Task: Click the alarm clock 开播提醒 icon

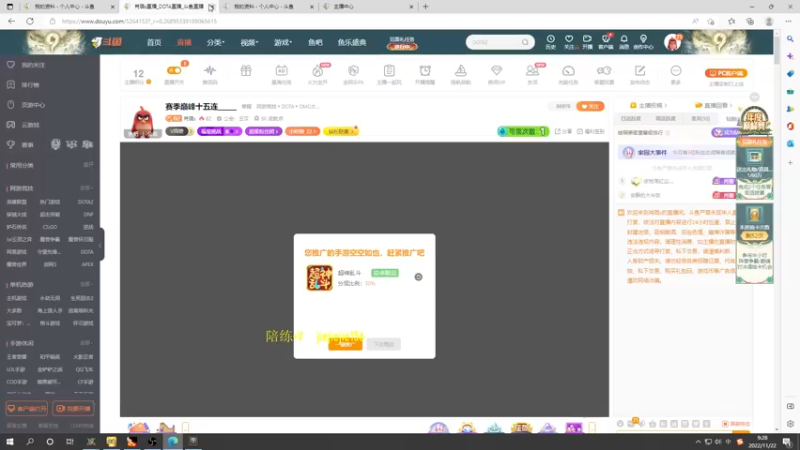Action: [x=425, y=70]
